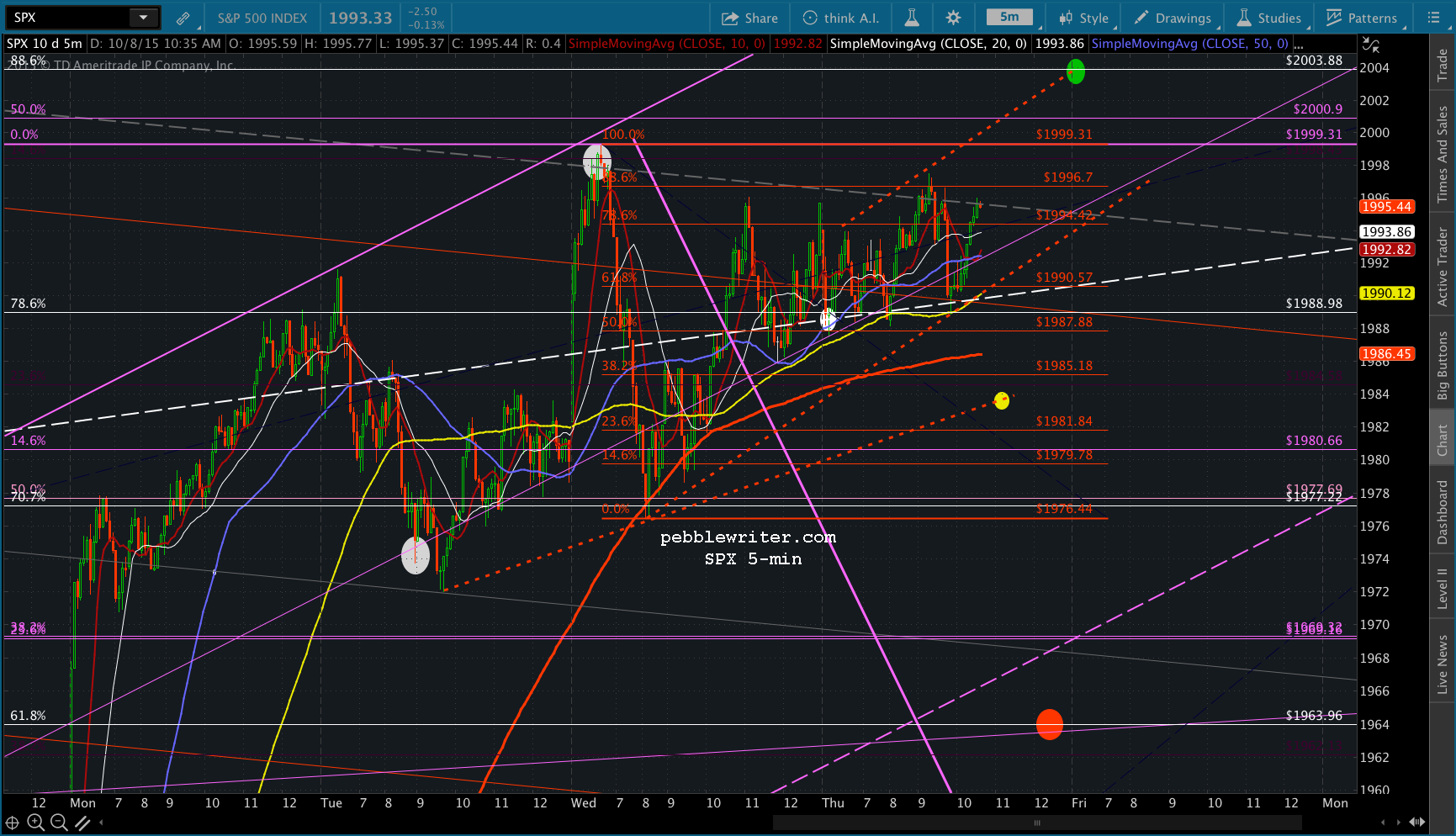Toggle the chart axis collapse icon

pos(1370,45)
